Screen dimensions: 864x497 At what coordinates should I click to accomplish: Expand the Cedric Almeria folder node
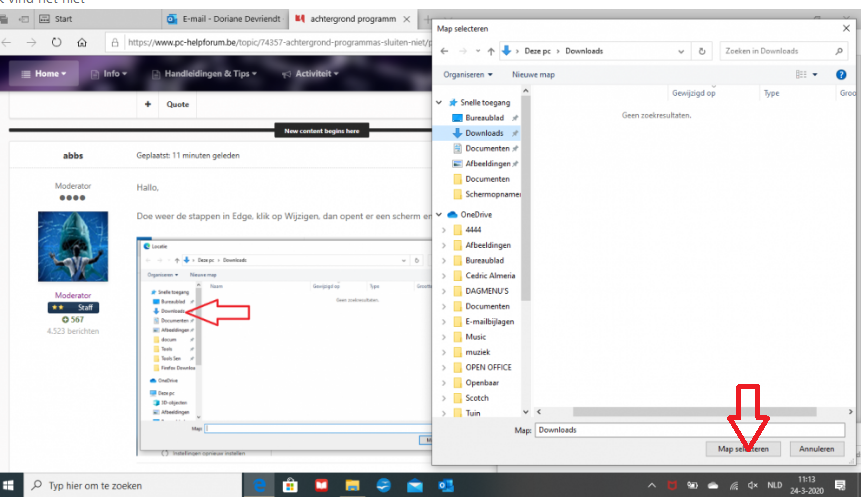pyautogui.click(x=444, y=275)
